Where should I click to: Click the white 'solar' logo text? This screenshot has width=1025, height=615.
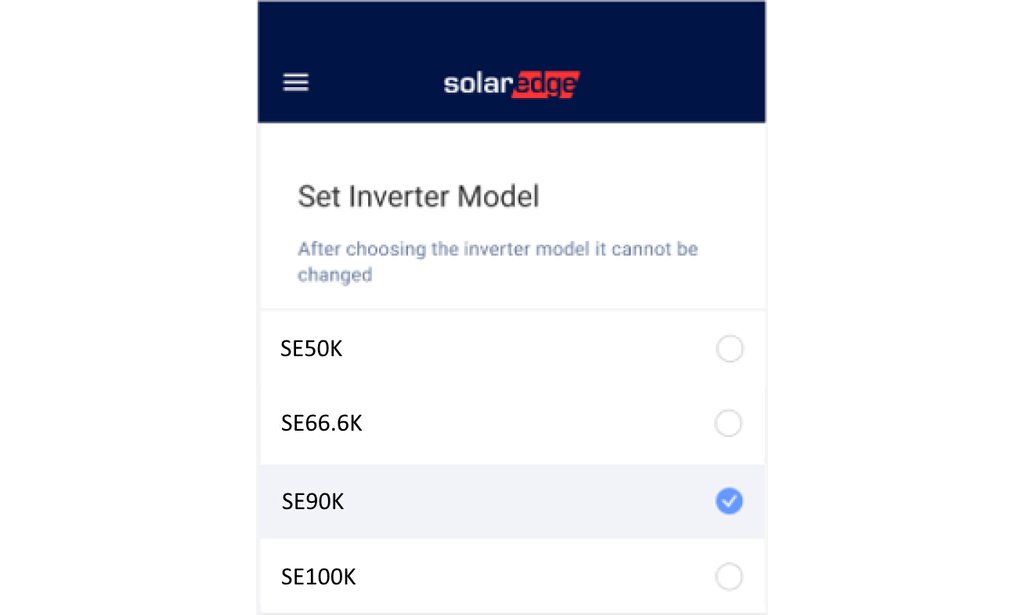(x=476, y=84)
